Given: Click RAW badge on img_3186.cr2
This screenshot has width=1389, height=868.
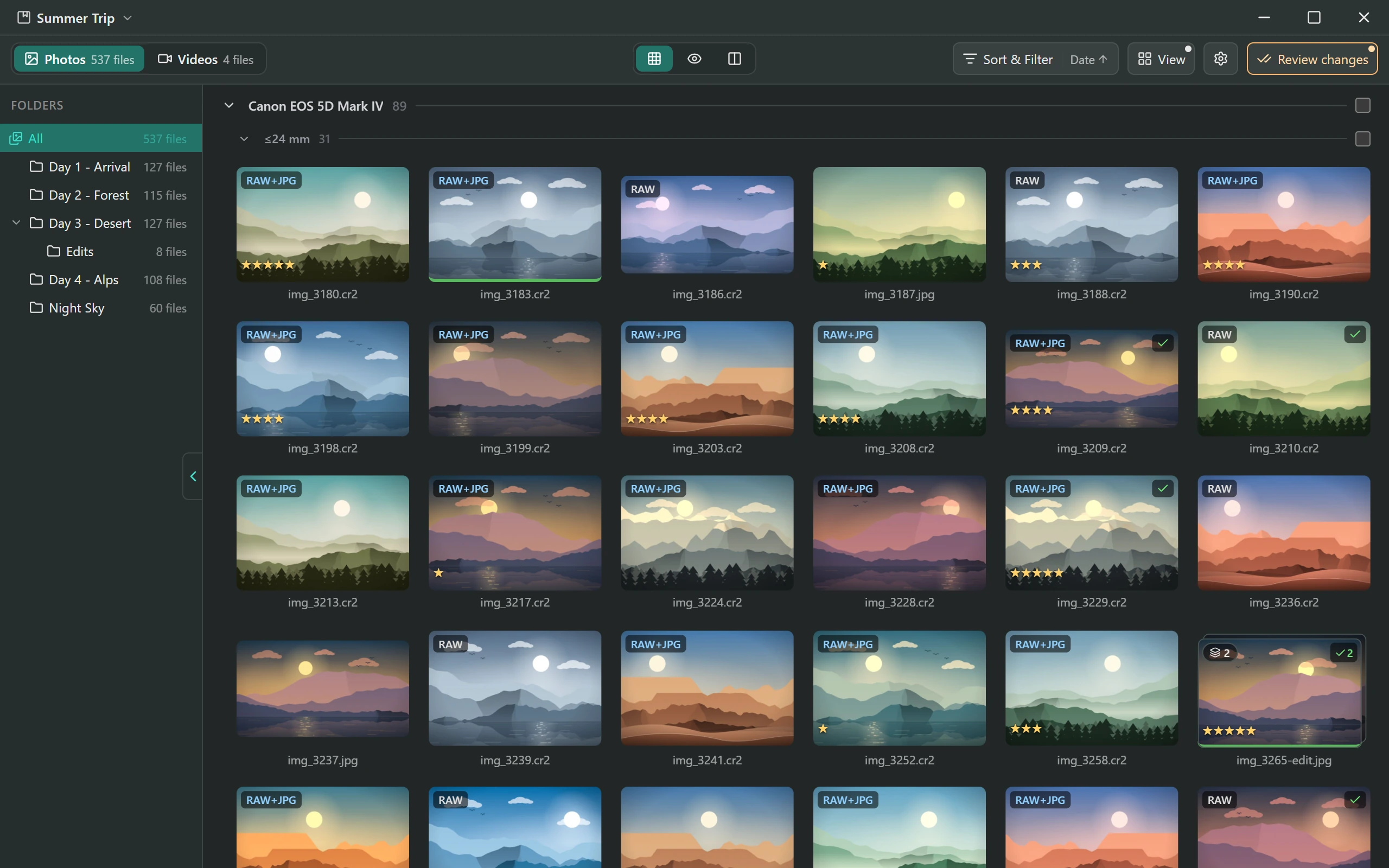Looking at the screenshot, I should (642, 189).
